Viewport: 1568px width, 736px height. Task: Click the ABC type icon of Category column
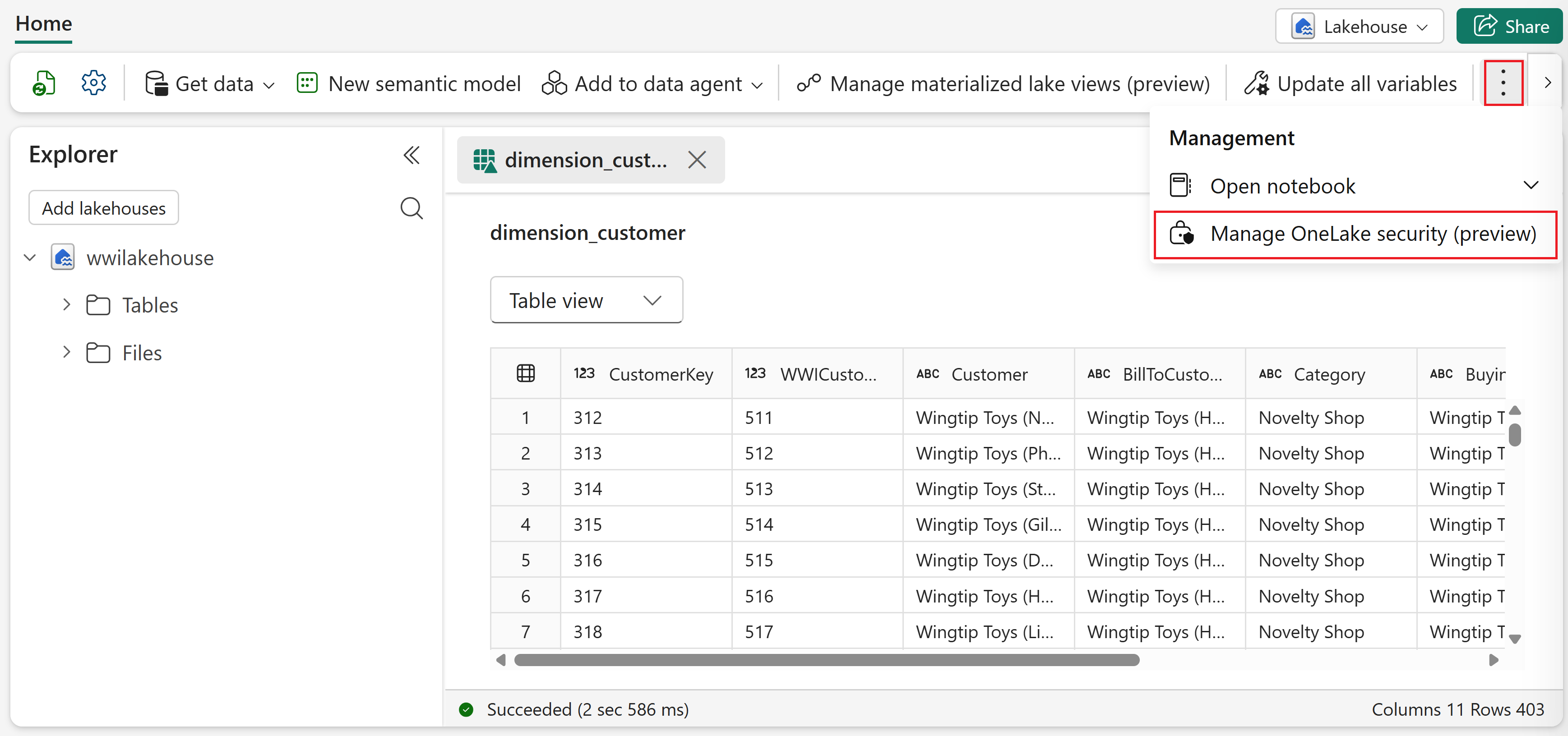tap(1270, 373)
